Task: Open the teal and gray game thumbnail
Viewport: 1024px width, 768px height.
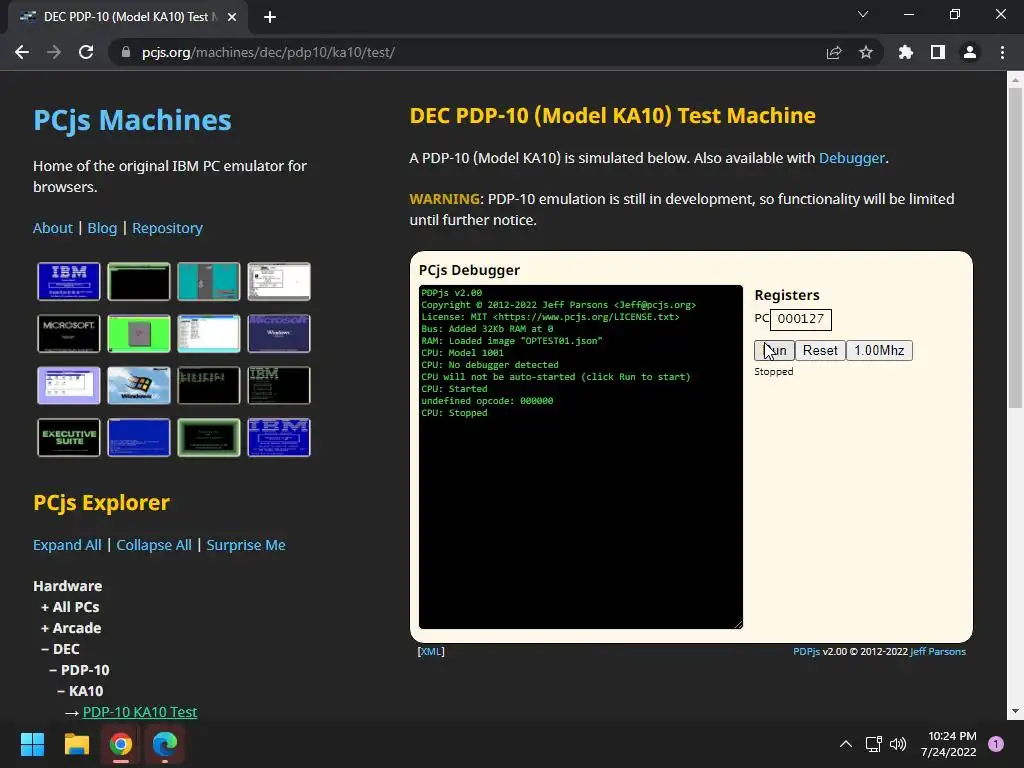Action: coord(208,281)
